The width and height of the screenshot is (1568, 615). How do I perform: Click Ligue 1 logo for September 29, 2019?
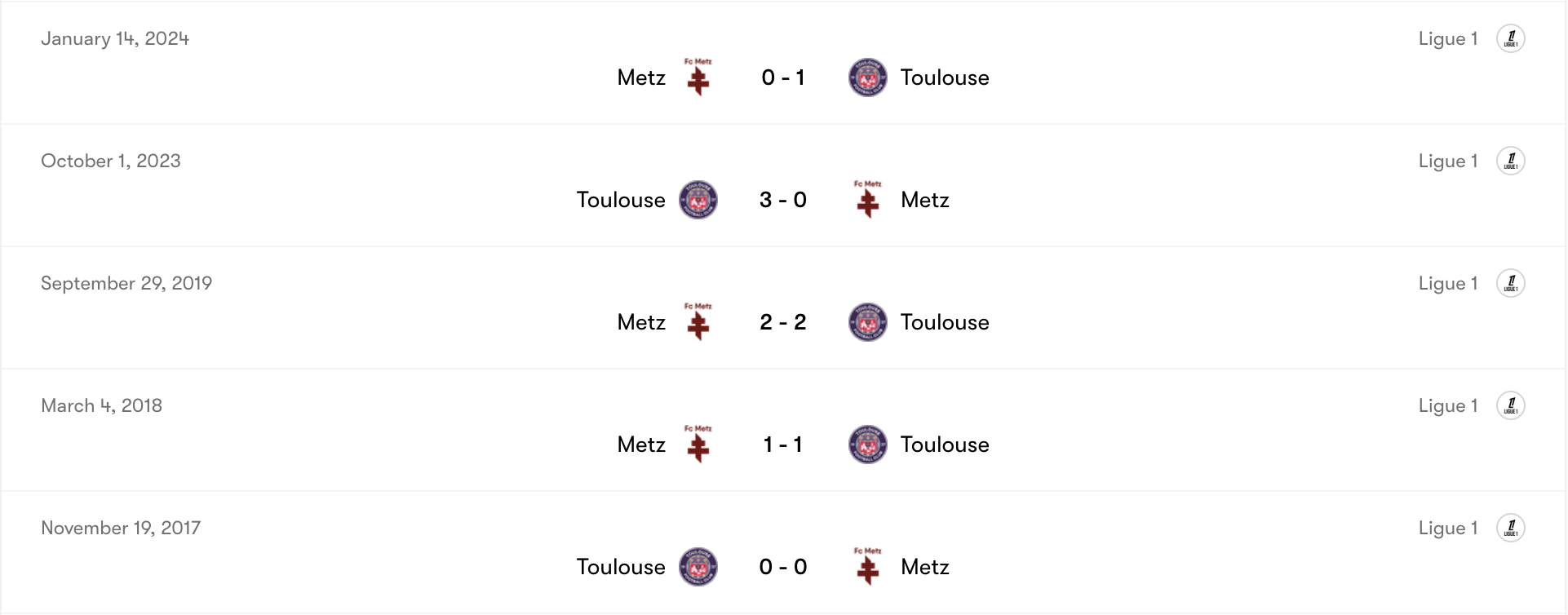pos(1510,283)
